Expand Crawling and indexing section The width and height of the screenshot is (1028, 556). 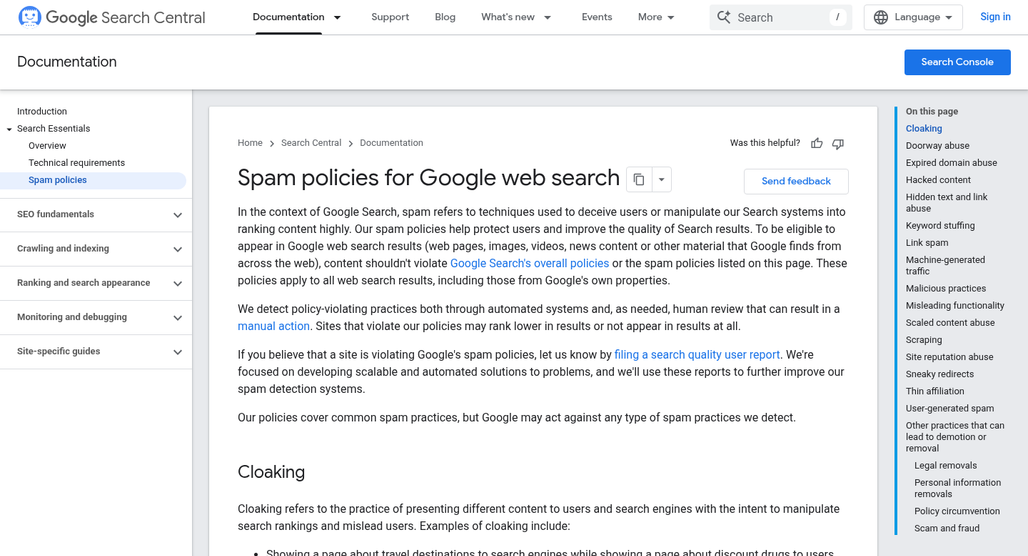coord(96,248)
